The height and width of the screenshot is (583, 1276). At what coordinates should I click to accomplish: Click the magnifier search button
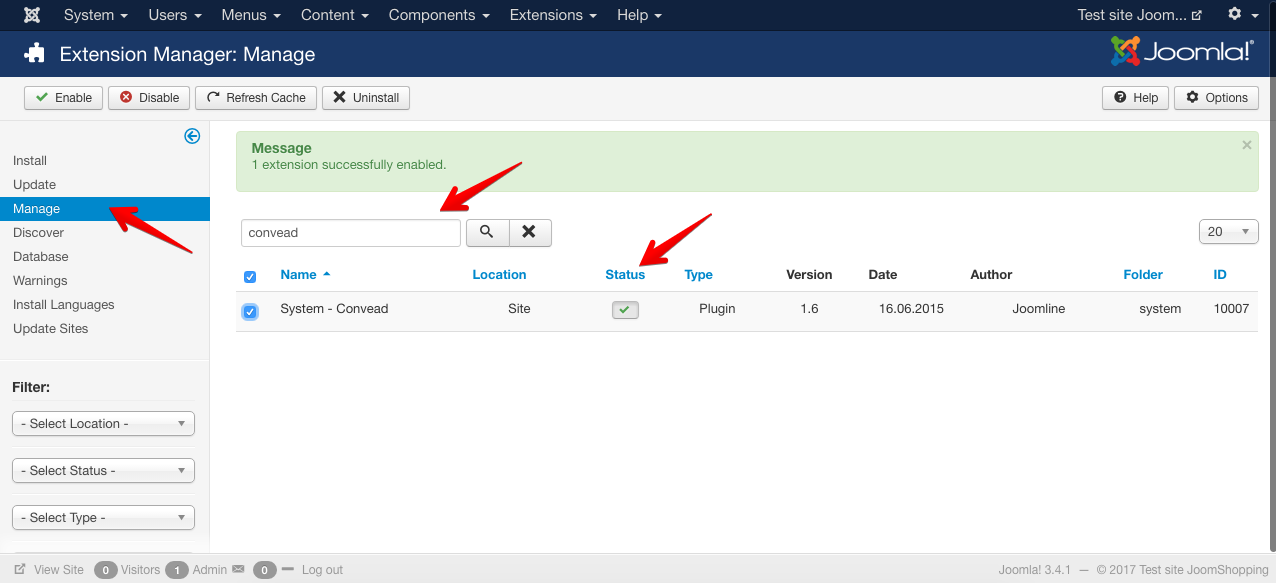(487, 232)
